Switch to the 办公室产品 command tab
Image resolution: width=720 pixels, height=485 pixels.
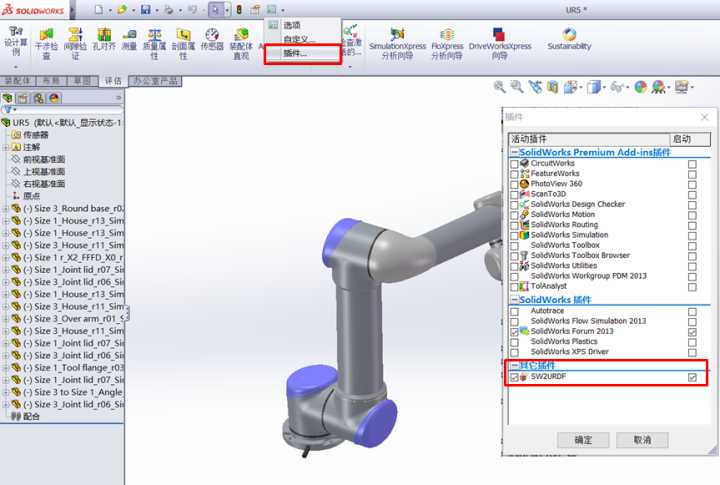[155, 81]
